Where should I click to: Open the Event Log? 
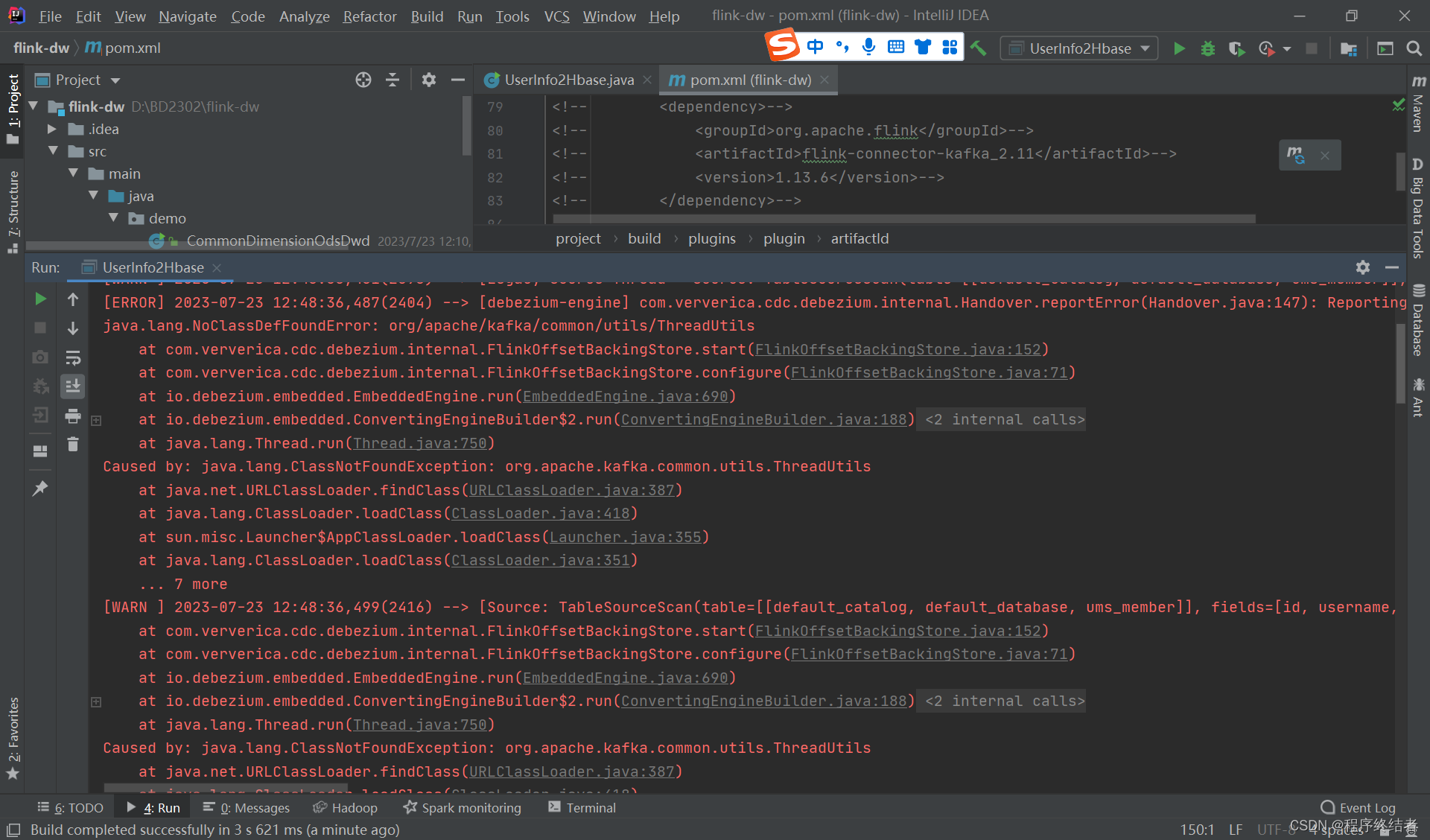point(1358,807)
